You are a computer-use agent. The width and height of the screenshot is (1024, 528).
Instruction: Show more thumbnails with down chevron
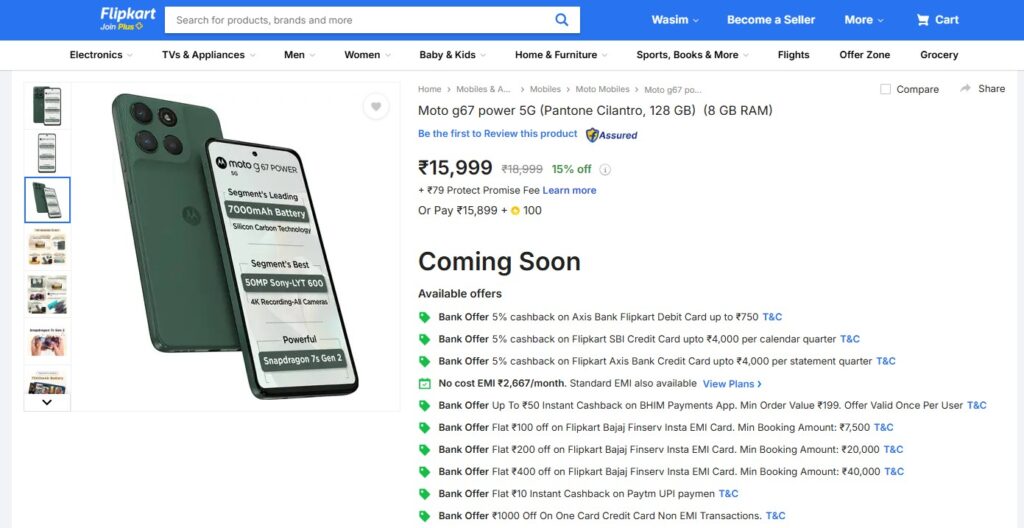coord(47,403)
